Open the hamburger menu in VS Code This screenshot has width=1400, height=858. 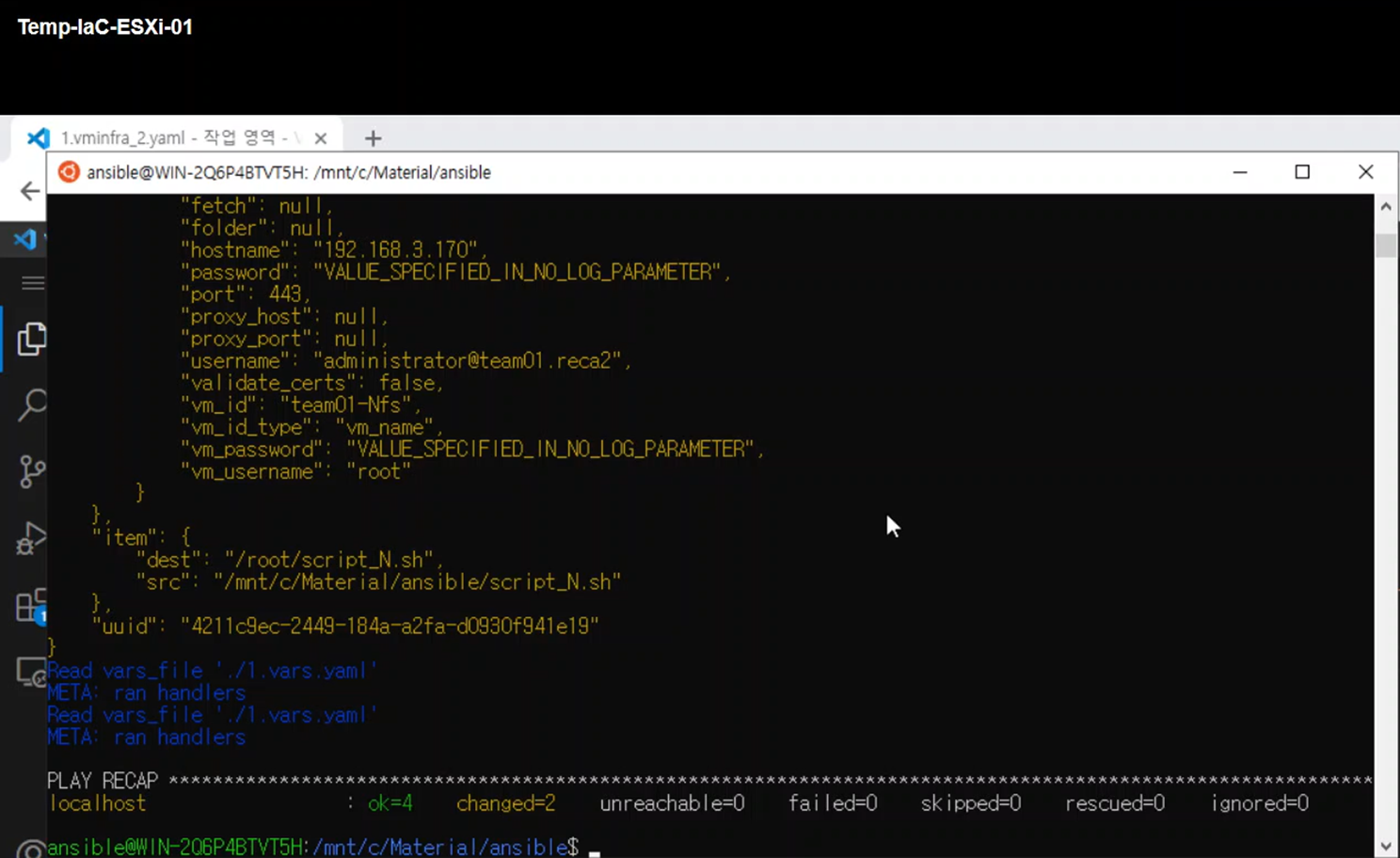tap(32, 283)
